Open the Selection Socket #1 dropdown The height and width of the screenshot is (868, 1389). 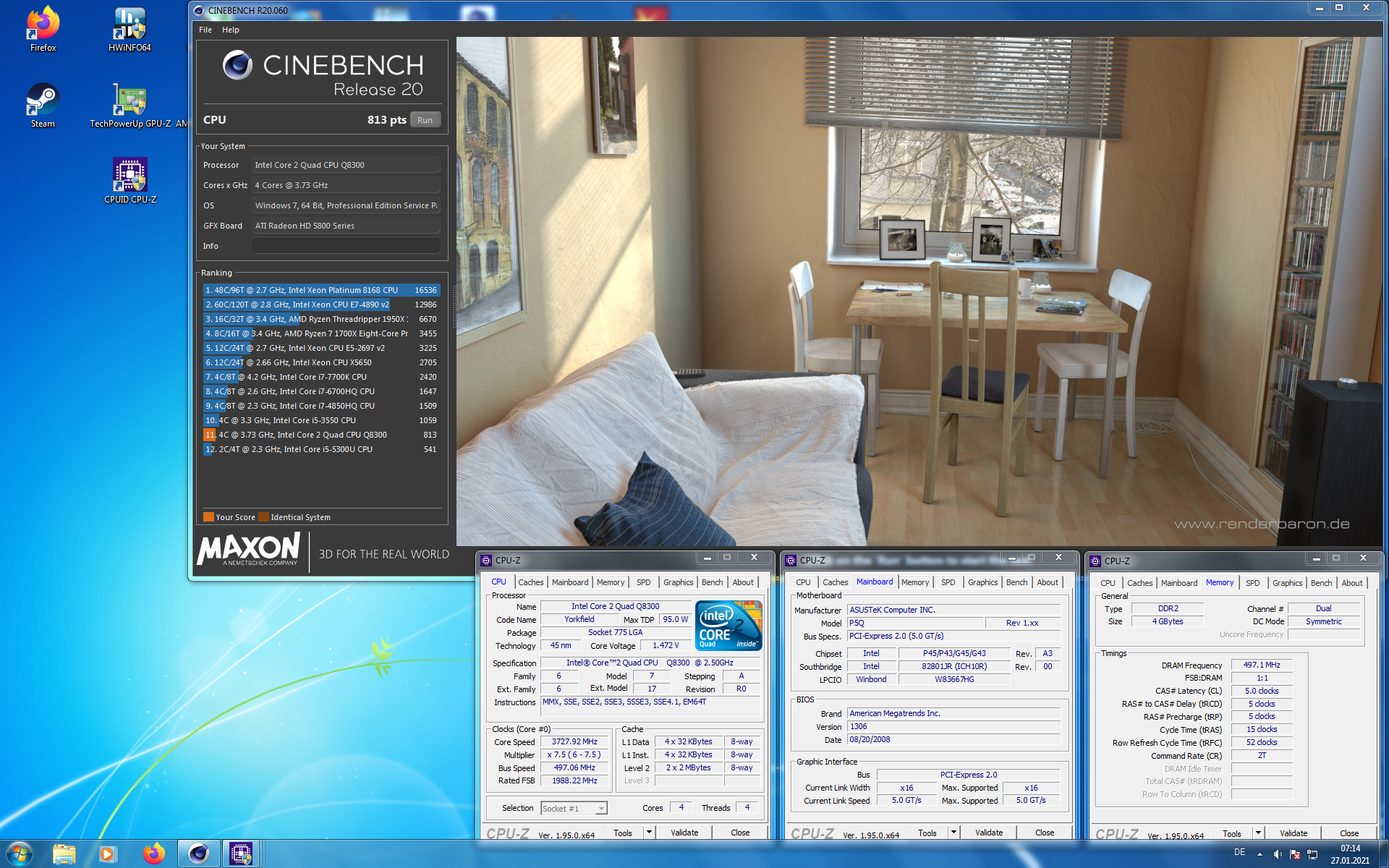click(x=574, y=809)
